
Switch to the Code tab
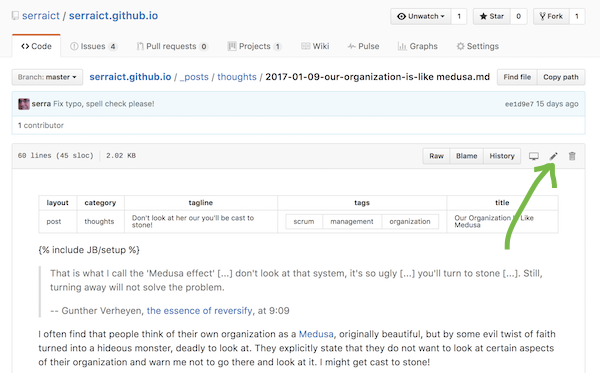click(36, 46)
